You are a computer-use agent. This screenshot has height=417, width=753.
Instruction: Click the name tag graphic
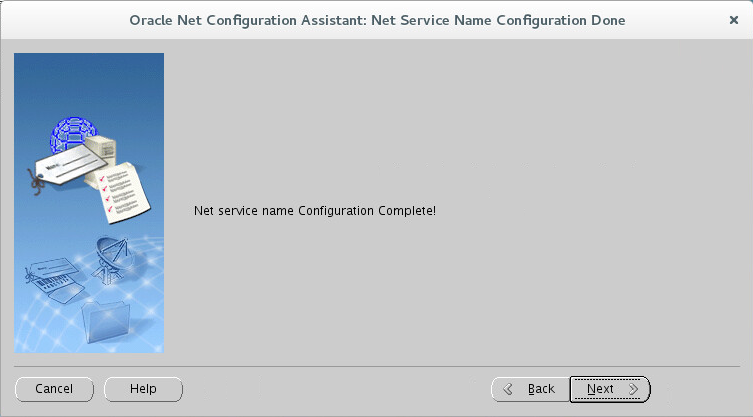71,165
